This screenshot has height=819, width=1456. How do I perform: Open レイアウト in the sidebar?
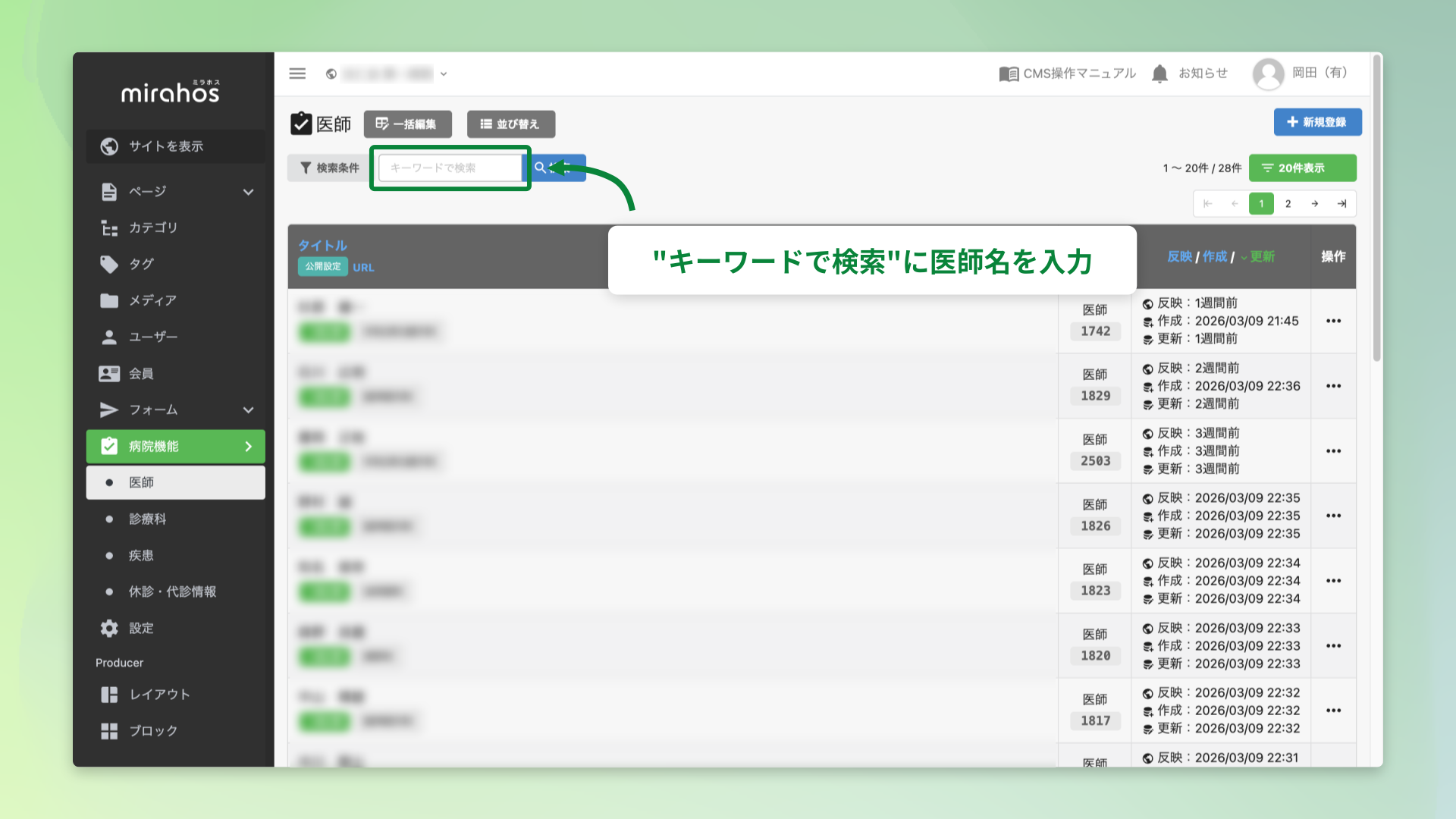(x=176, y=695)
